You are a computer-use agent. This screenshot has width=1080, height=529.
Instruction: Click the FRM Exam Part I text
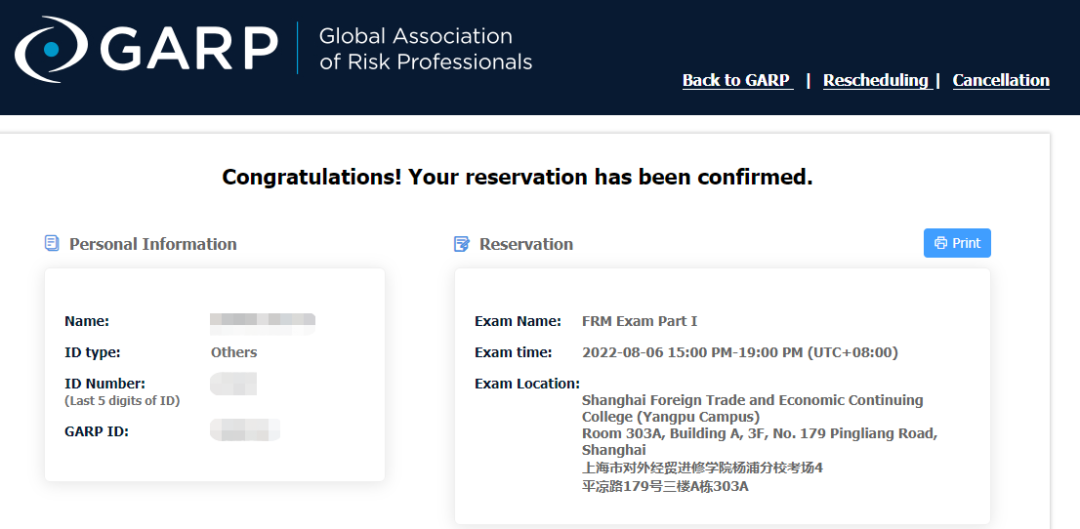[639, 321]
